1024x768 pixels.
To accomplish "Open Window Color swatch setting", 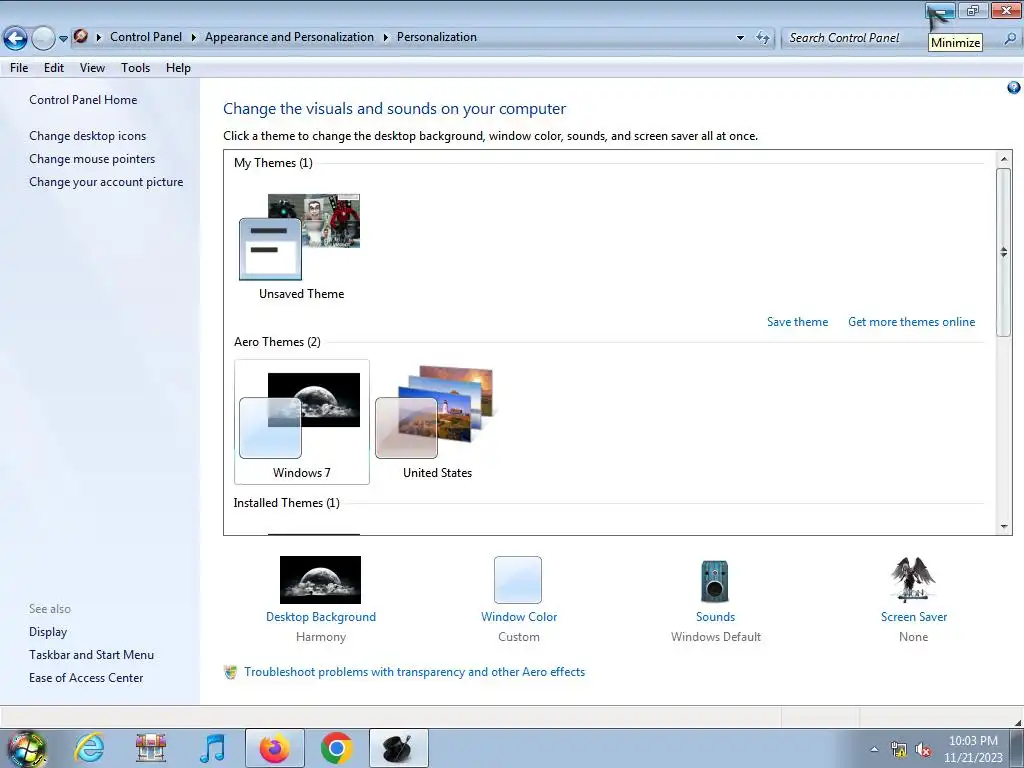I will [518, 580].
